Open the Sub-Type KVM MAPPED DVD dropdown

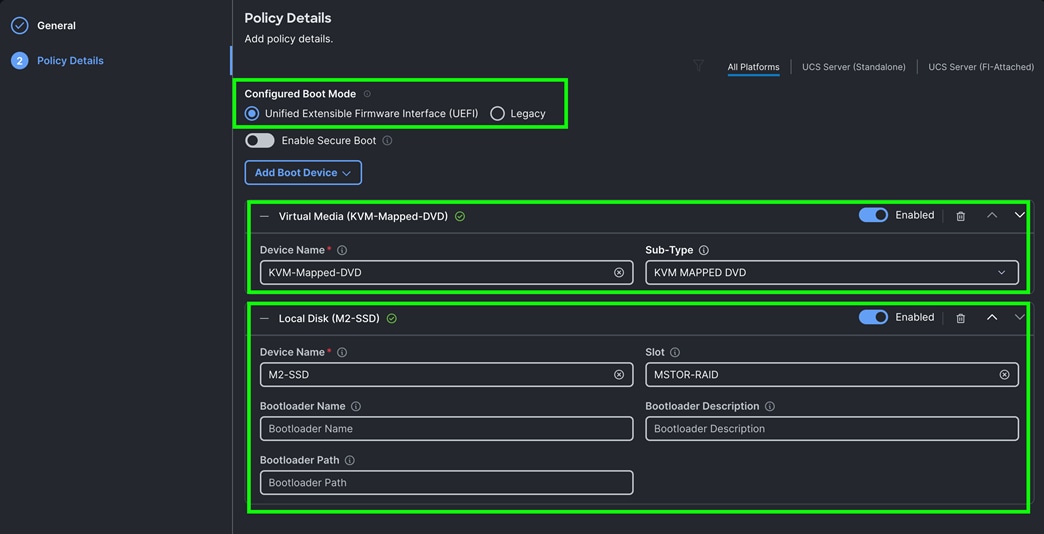click(832, 272)
